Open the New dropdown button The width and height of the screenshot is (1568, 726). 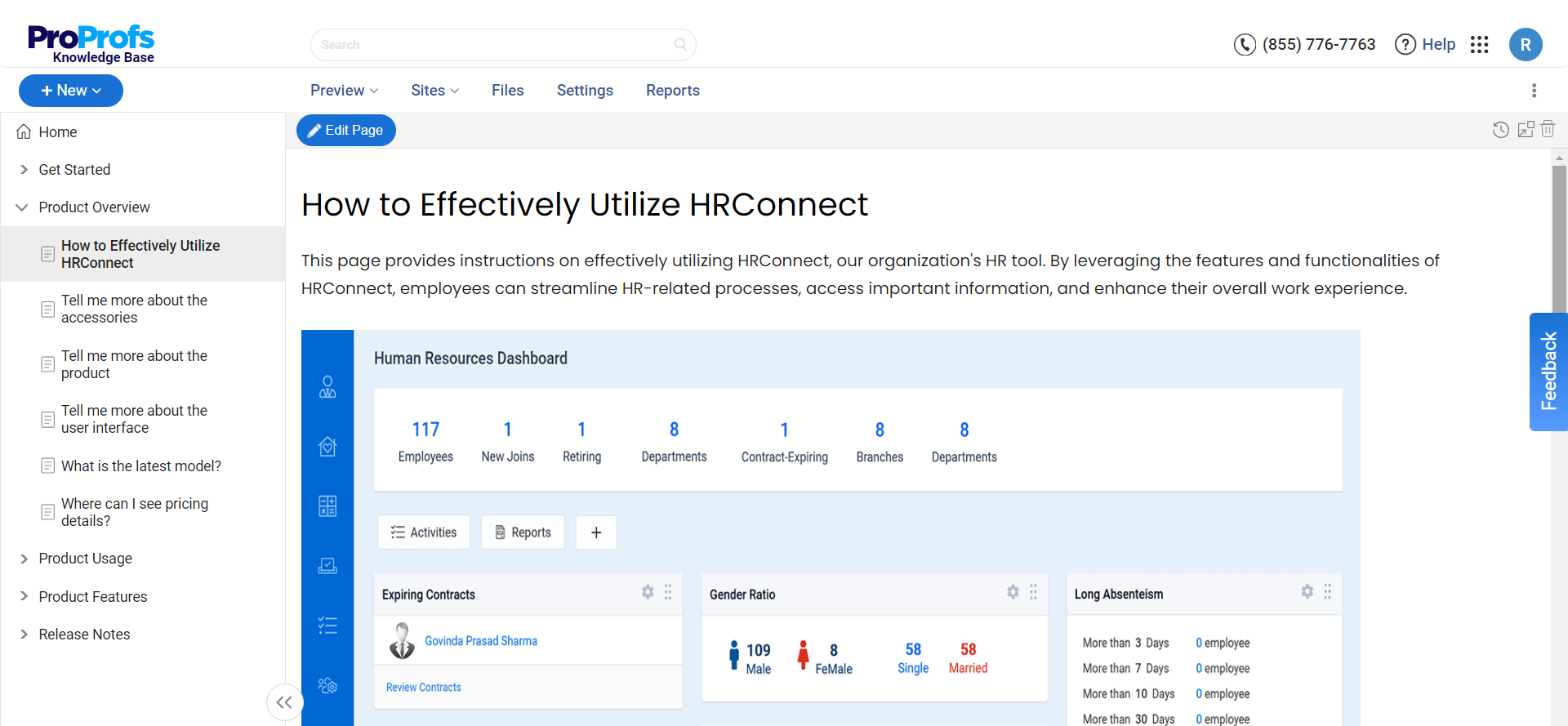[x=71, y=91]
